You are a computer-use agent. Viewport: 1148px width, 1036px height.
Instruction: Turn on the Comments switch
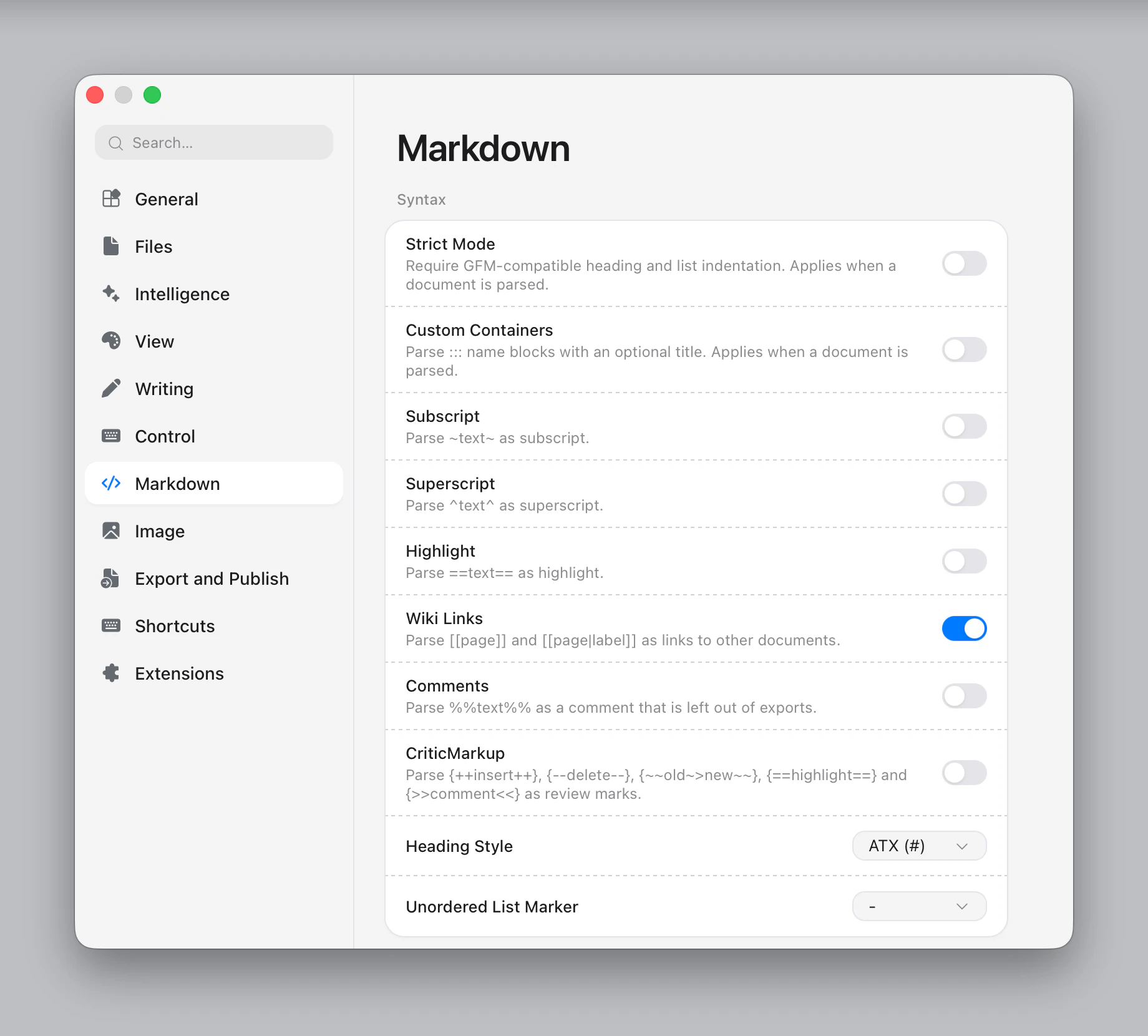click(x=964, y=696)
